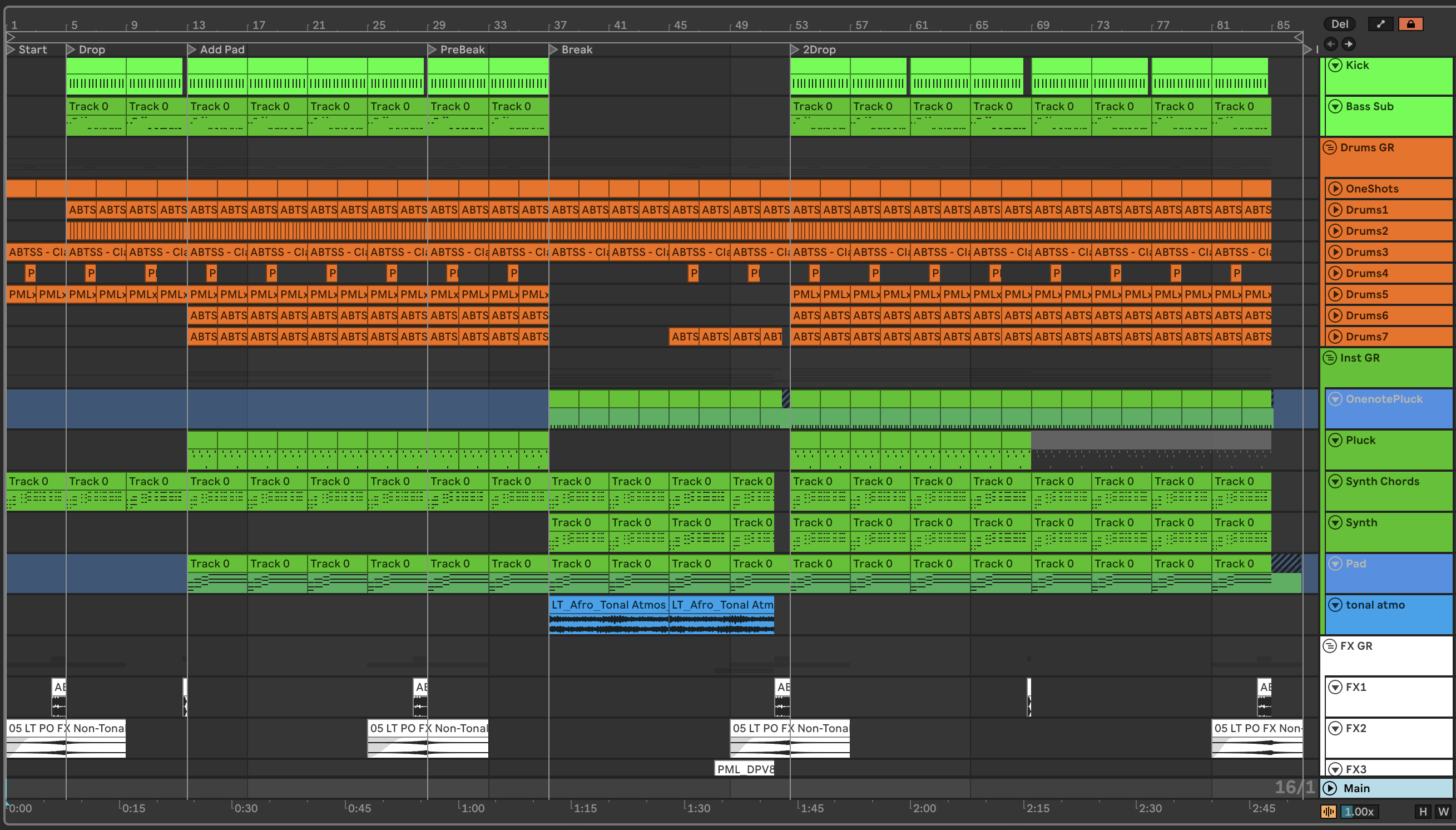This screenshot has height=830, width=1456.
Task: Select the grey deactivated Pluck clip
Action: (1151, 450)
